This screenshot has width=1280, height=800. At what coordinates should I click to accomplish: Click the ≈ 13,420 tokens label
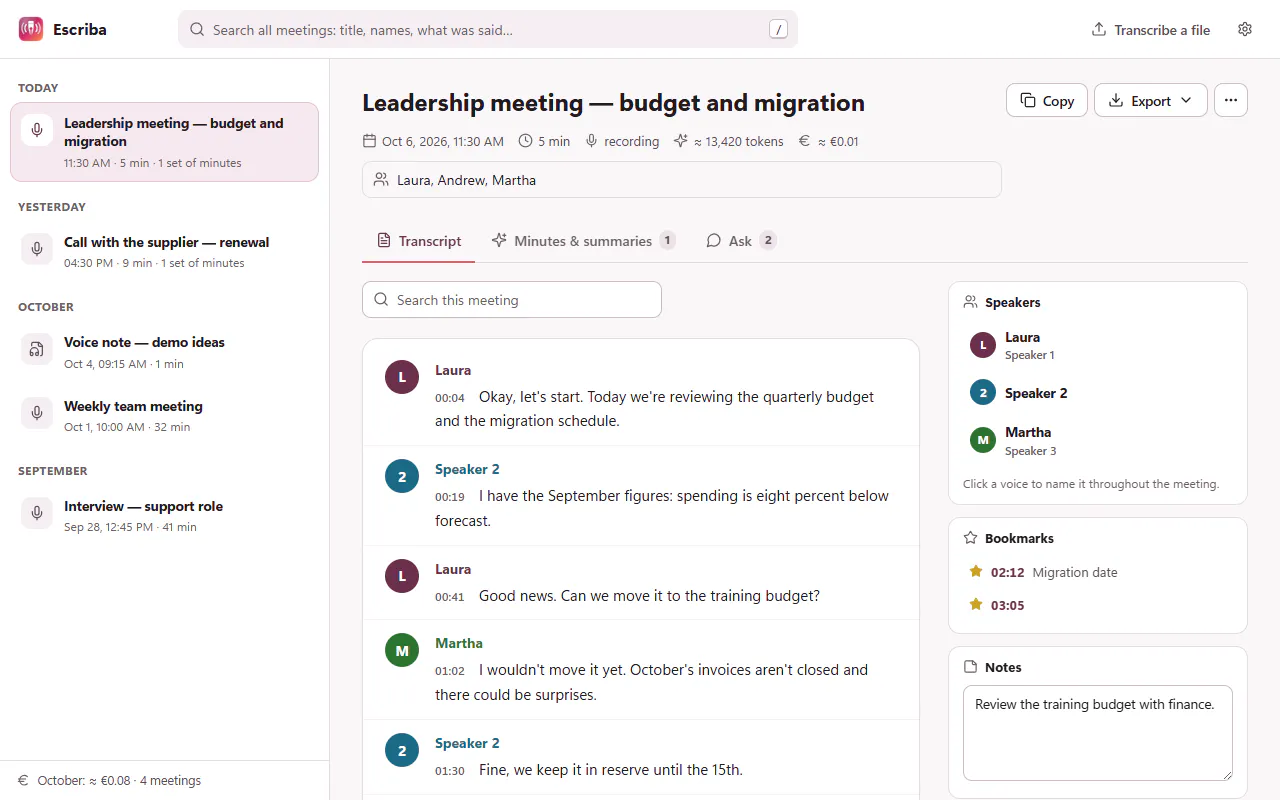tap(729, 141)
